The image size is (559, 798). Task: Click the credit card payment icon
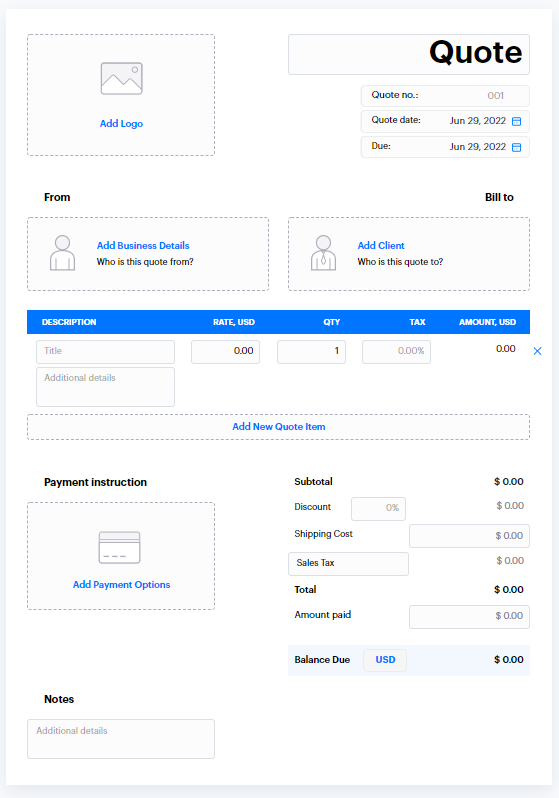120,548
